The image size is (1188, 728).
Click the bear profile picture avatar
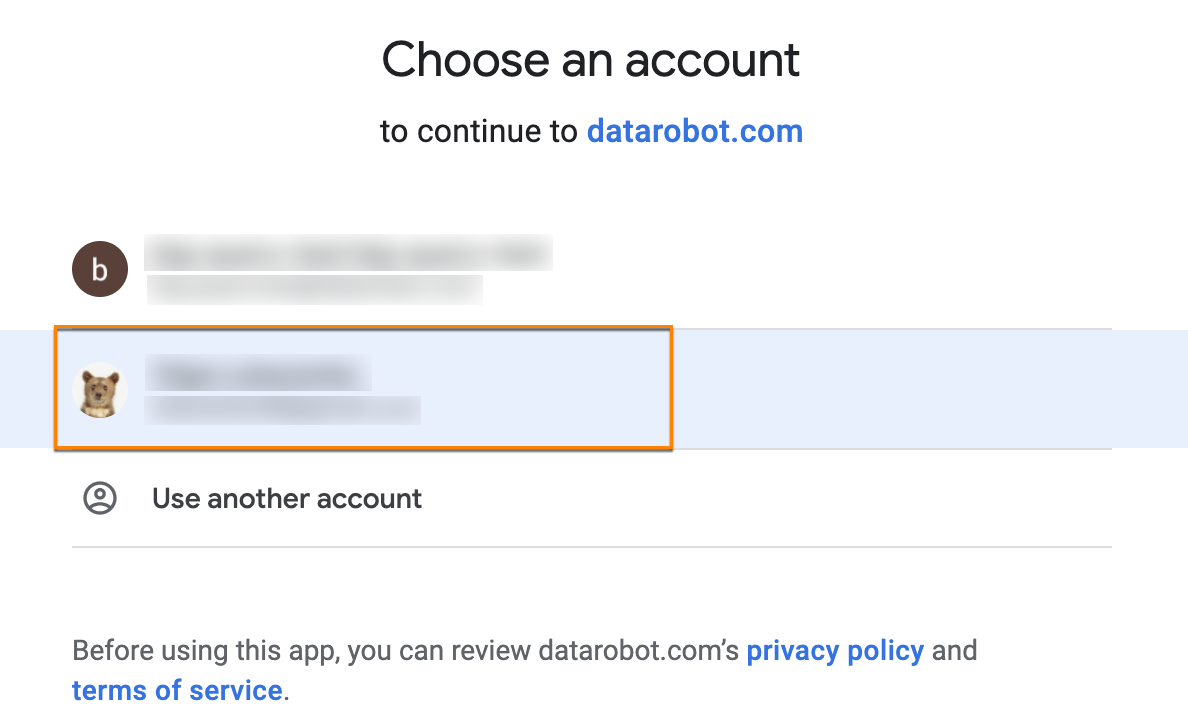tap(100, 390)
